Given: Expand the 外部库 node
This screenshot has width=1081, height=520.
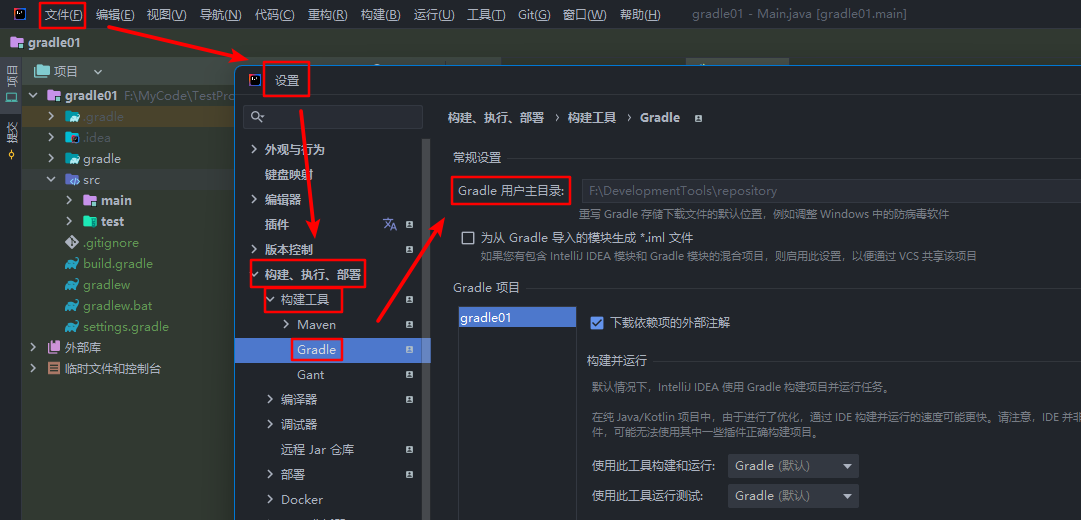Looking at the screenshot, I should point(33,347).
